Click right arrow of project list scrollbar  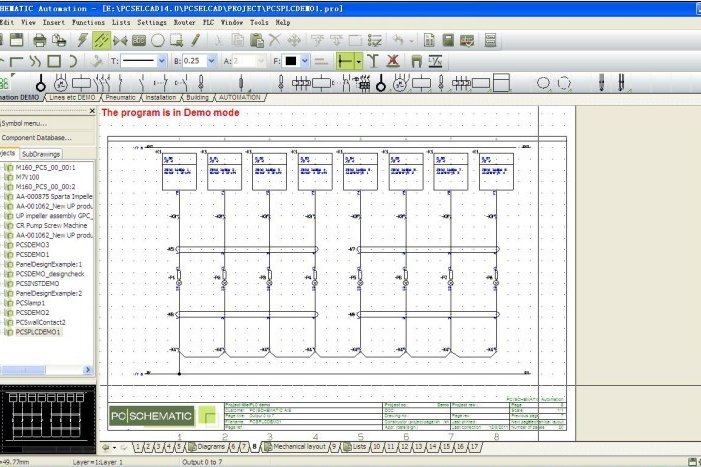coord(88,370)
